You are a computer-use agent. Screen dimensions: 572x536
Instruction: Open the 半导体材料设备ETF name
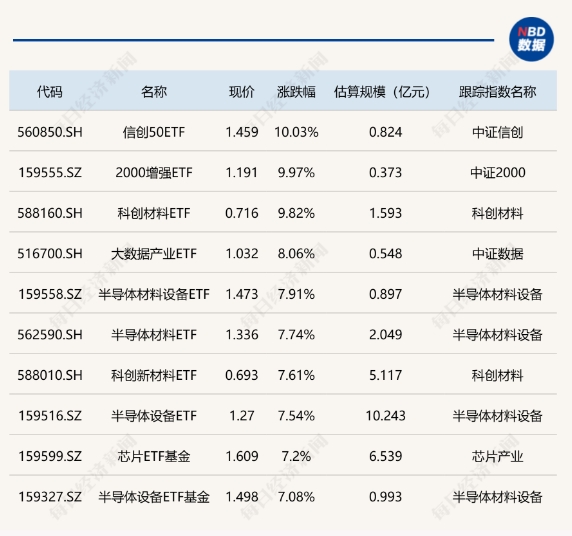[x=154, y=294]
